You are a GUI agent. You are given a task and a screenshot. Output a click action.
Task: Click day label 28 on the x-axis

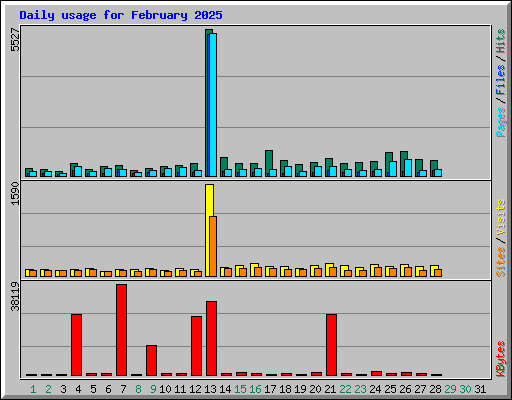click(435, 389)
